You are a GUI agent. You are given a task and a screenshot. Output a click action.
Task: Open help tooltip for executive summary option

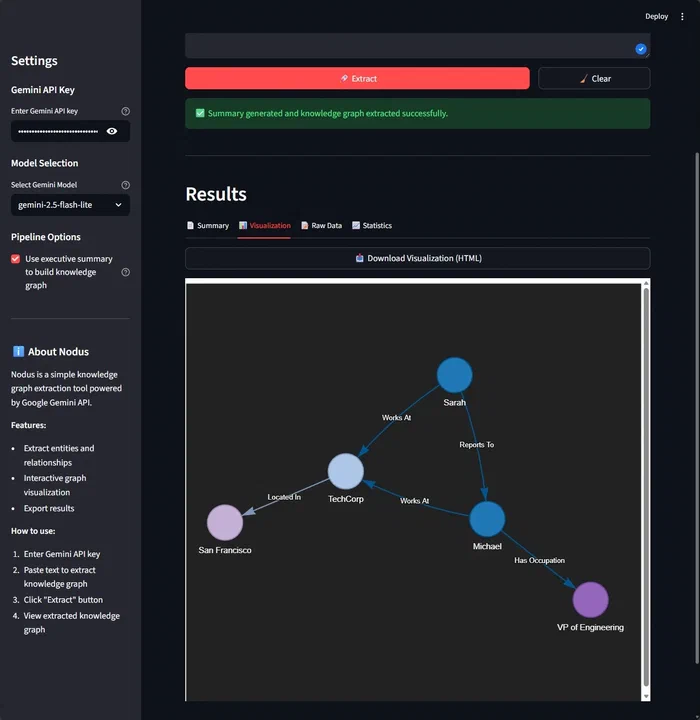pos(125,272)
